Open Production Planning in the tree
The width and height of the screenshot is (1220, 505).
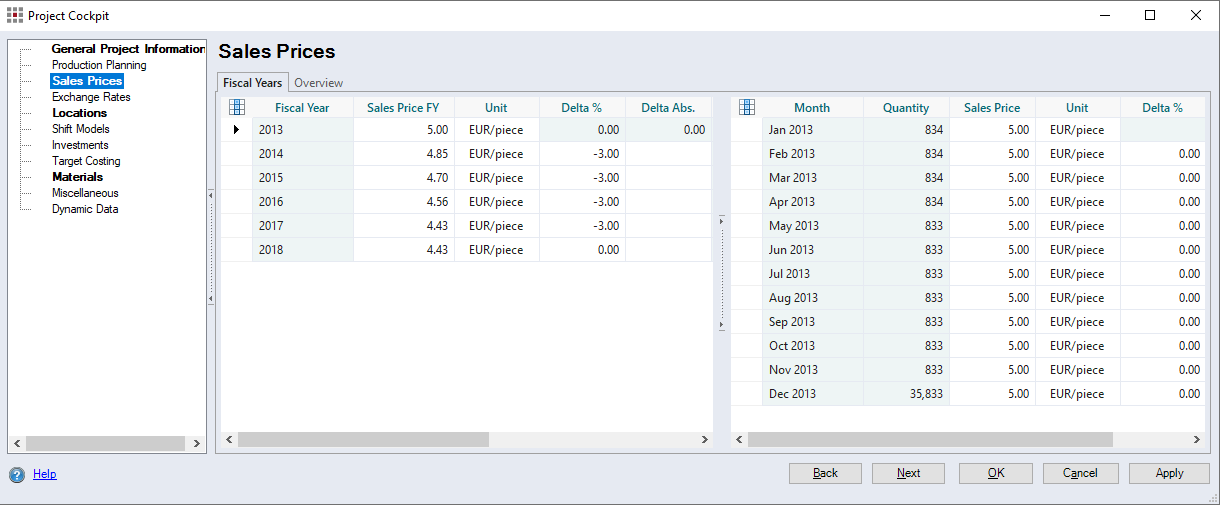click(x=99, y=65)
